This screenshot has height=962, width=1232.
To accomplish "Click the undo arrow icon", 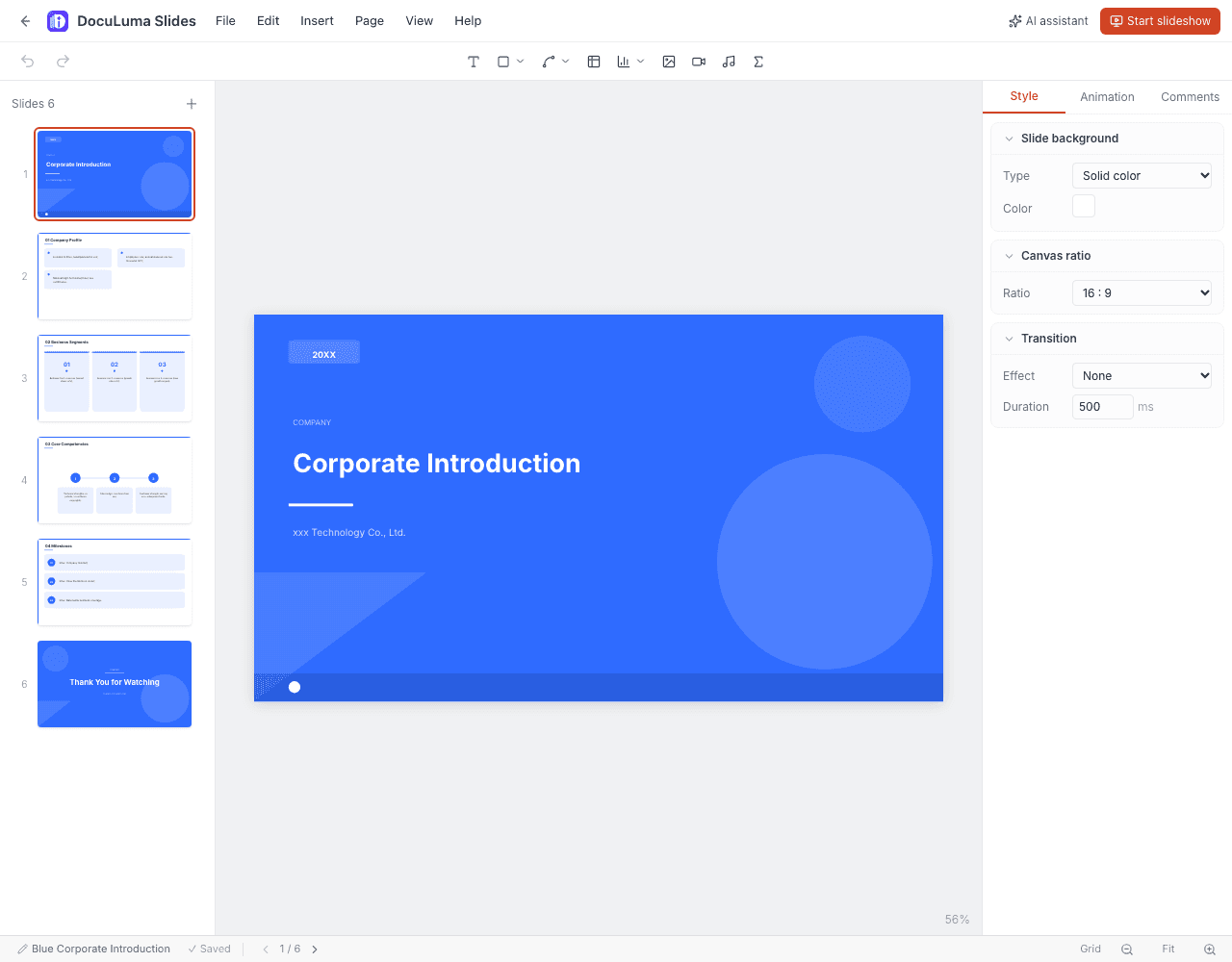I will coord(28,62).
